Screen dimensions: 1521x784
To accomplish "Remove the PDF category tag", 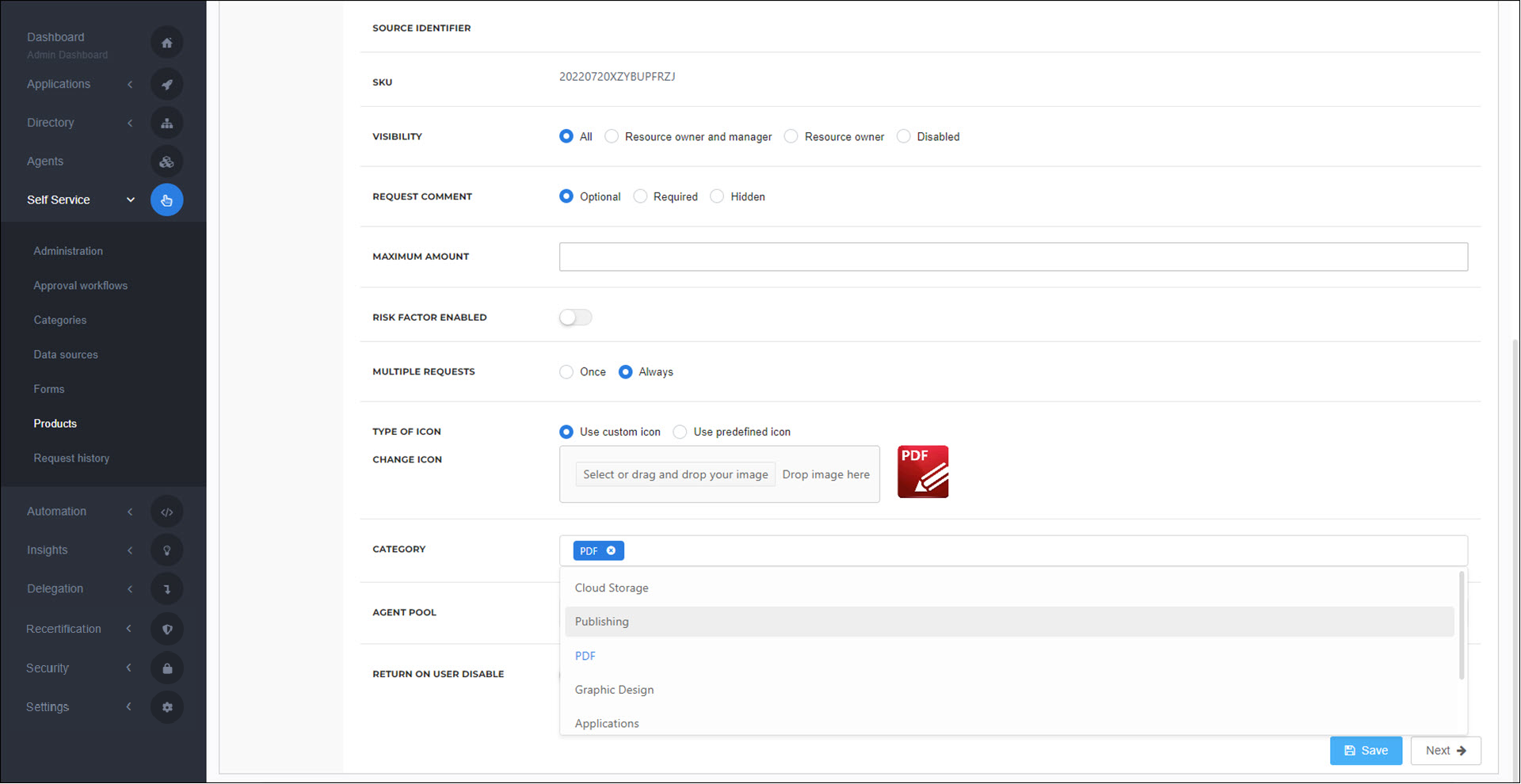I will pyautogui.click(x=611, y=550).
